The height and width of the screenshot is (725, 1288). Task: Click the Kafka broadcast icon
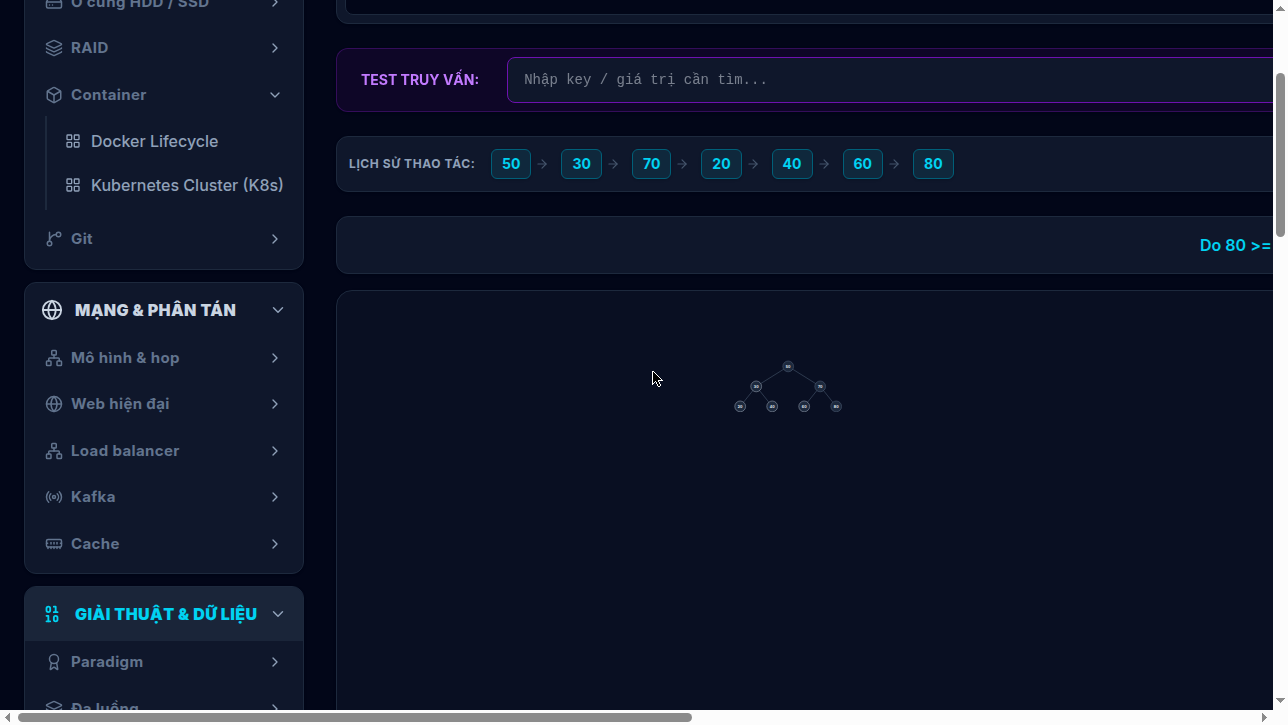pos(54,497)
